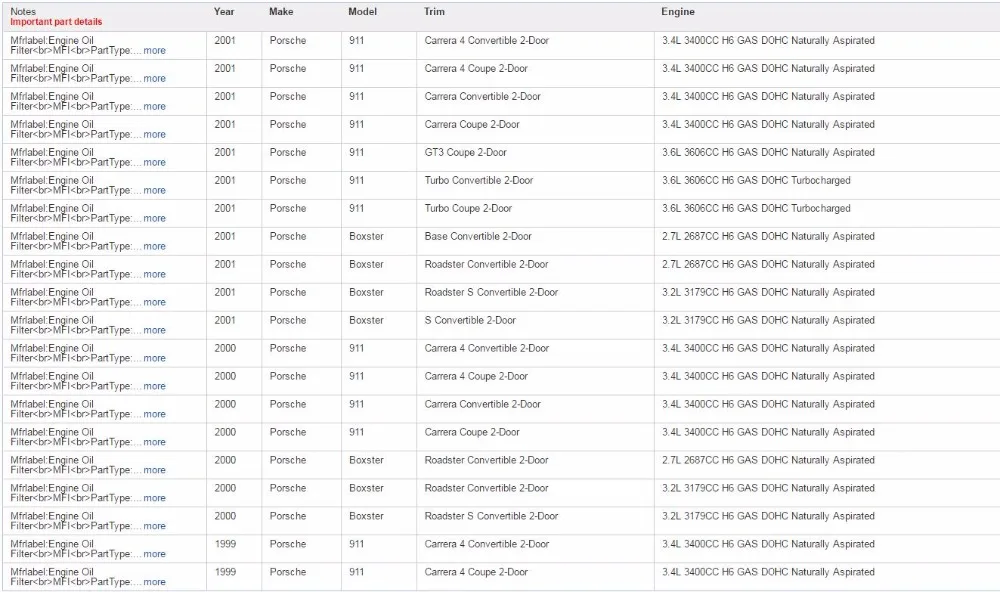Expand notes for 2001 Carrera Coupe row
Screen dimensions: 1000x592
[x=154, y=135]
